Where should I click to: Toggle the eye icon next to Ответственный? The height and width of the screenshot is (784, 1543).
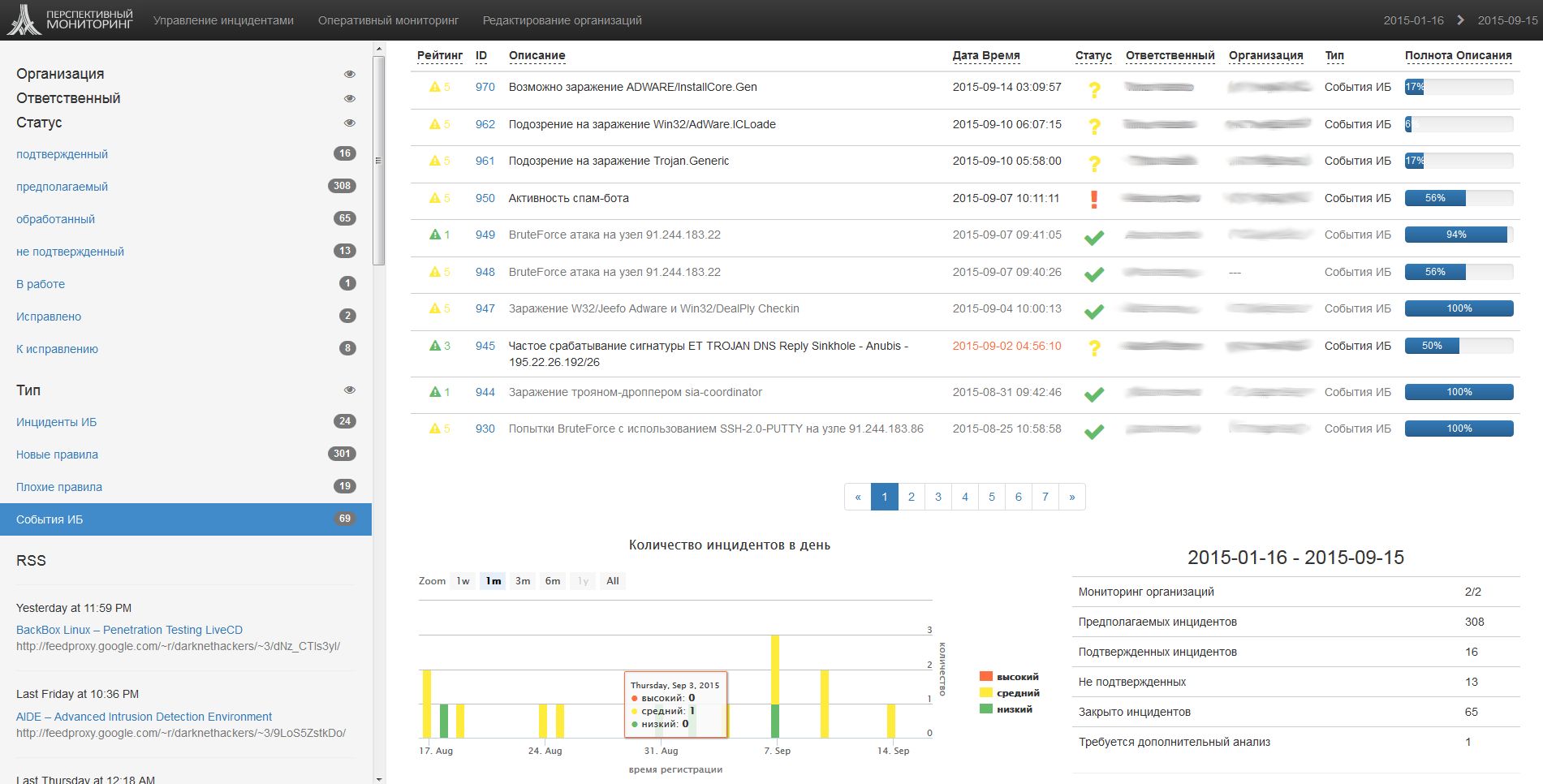point(350,98)
